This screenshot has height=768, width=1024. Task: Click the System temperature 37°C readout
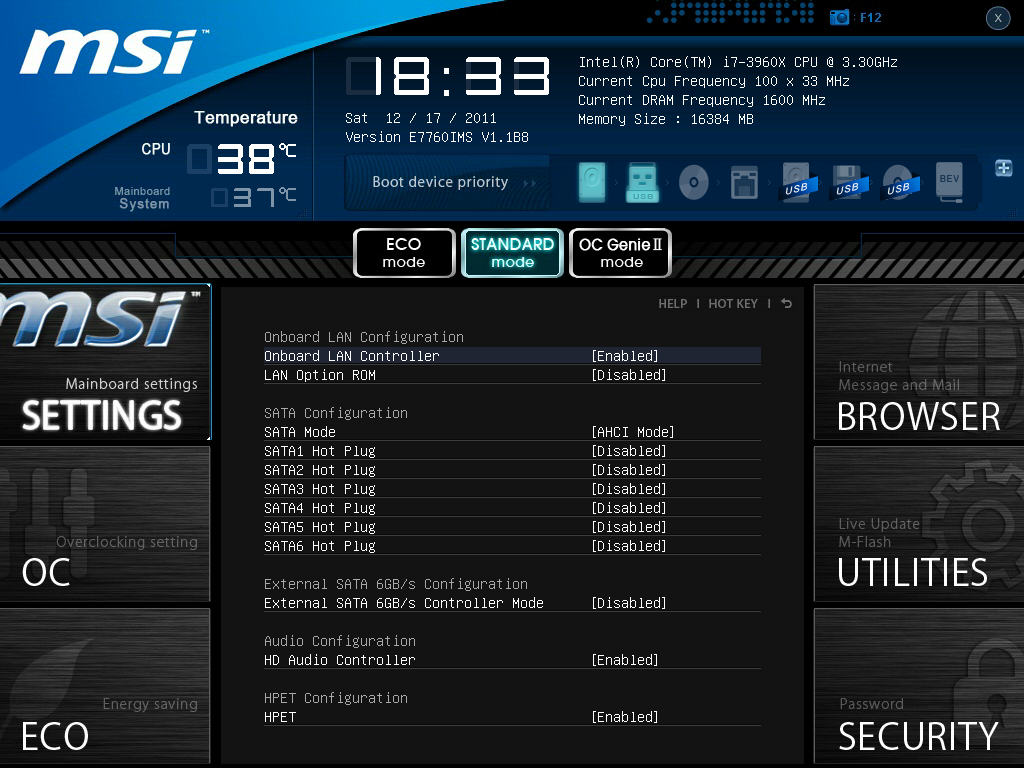click(254, 197)
